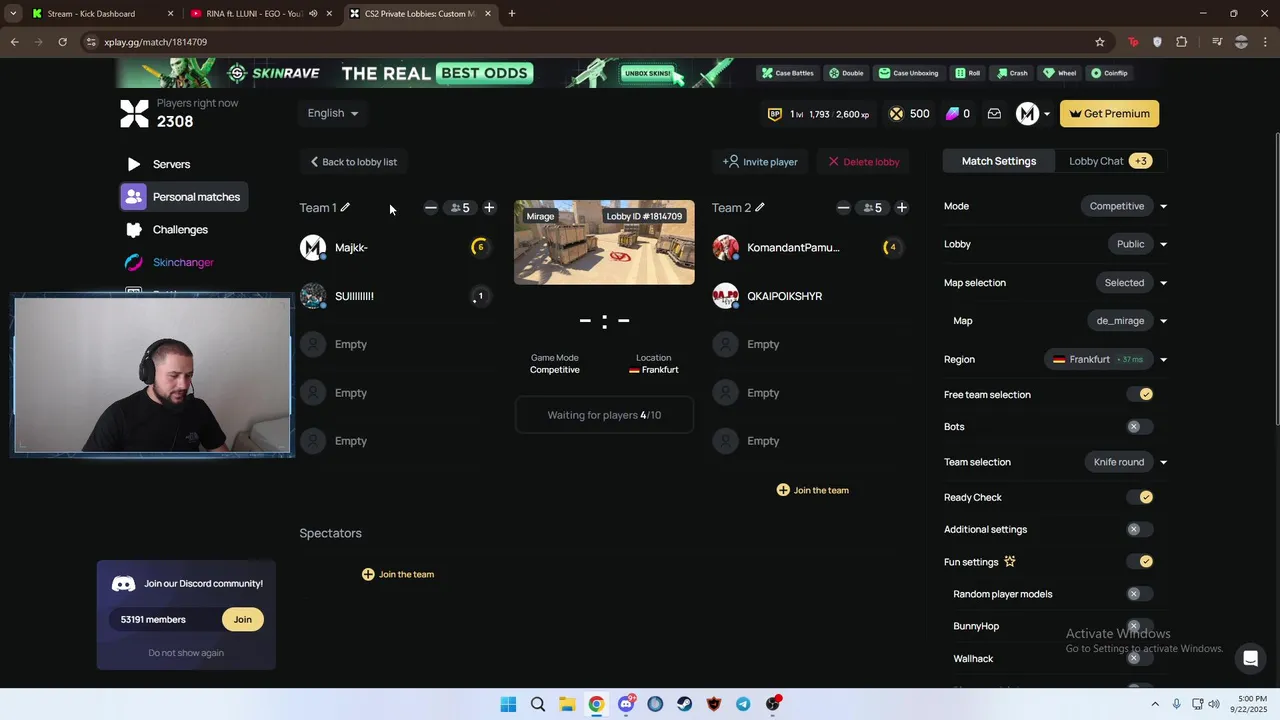
Task: Open the English language dropdown
Action: (333, 113)
